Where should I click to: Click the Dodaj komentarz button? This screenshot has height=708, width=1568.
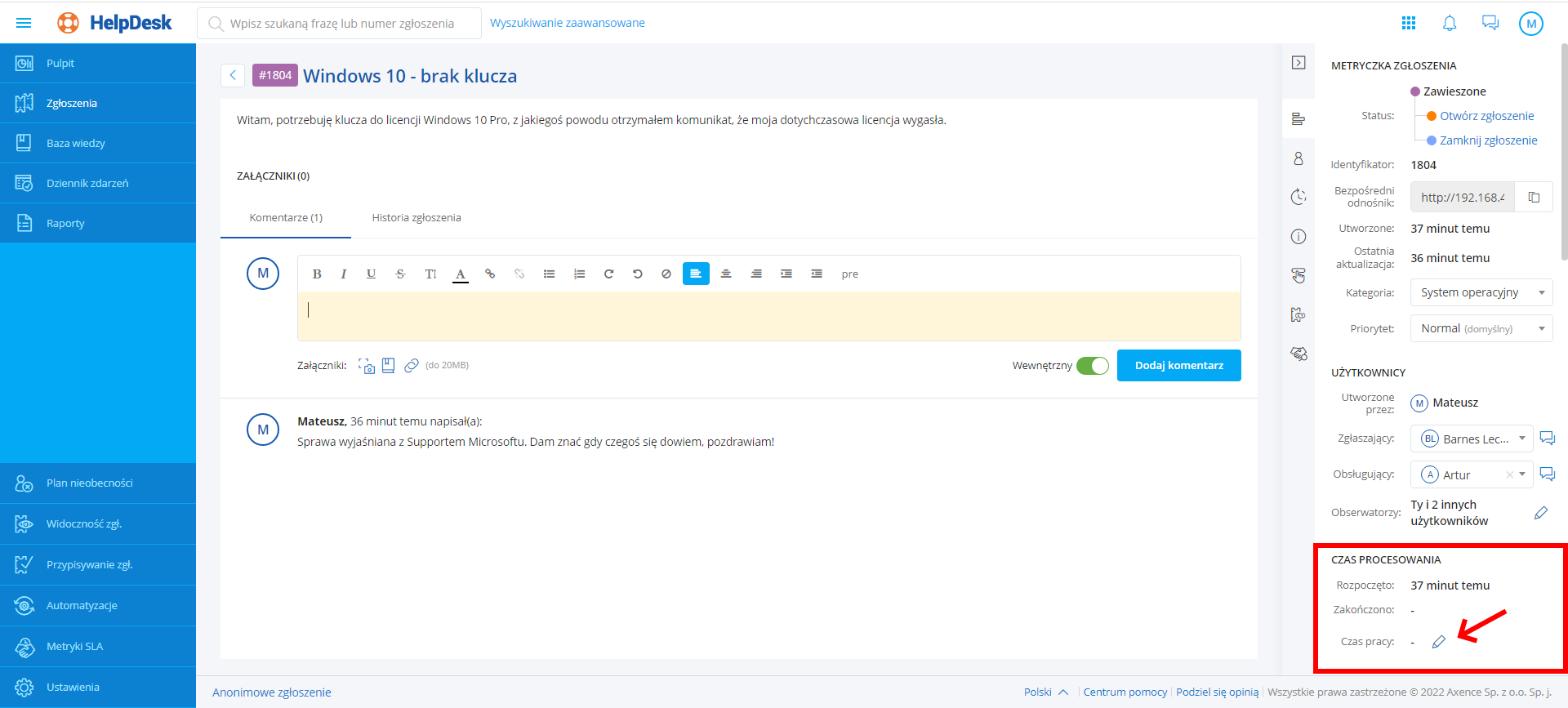point(1178,366)
